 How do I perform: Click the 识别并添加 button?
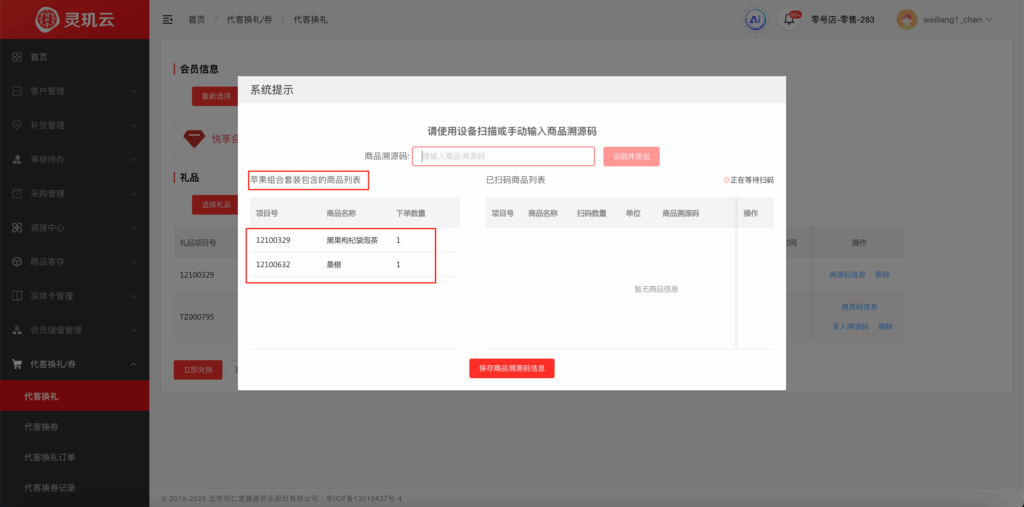click(x=630, y=157)
